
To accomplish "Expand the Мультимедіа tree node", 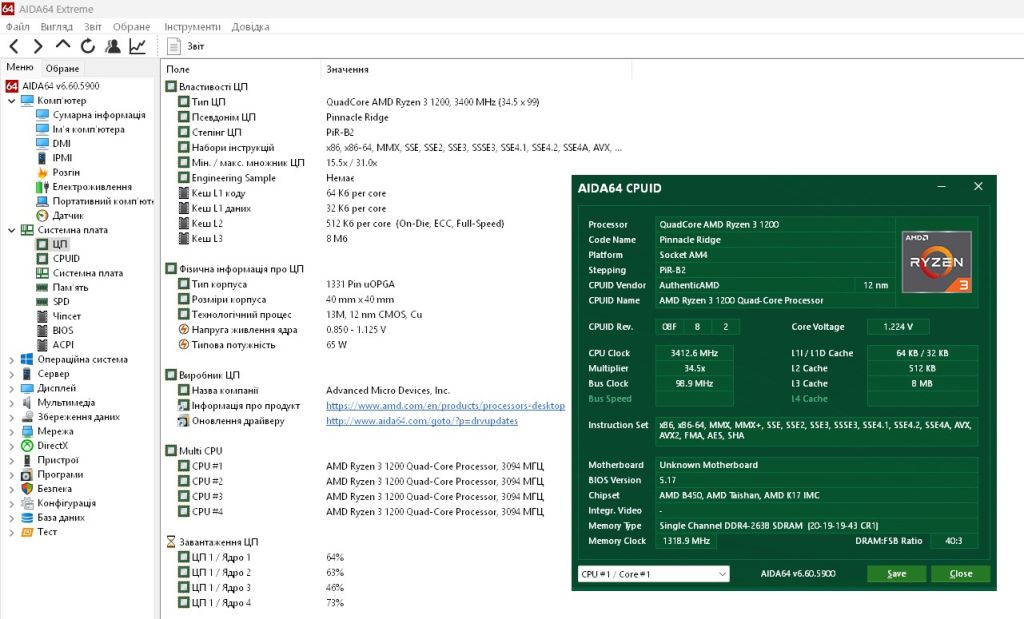I will tap(11, 402).
